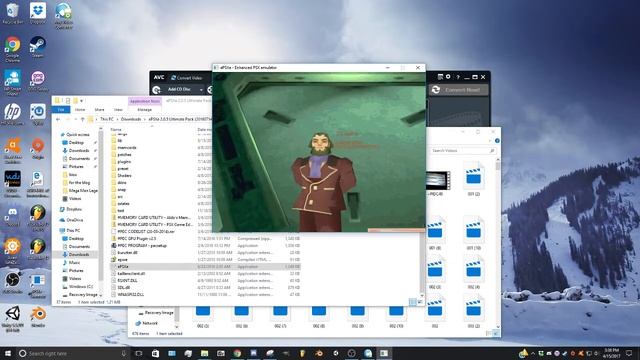Click the Videos window vertical scrollbar
Screen dimensions: 640x360
coord(498,245)
